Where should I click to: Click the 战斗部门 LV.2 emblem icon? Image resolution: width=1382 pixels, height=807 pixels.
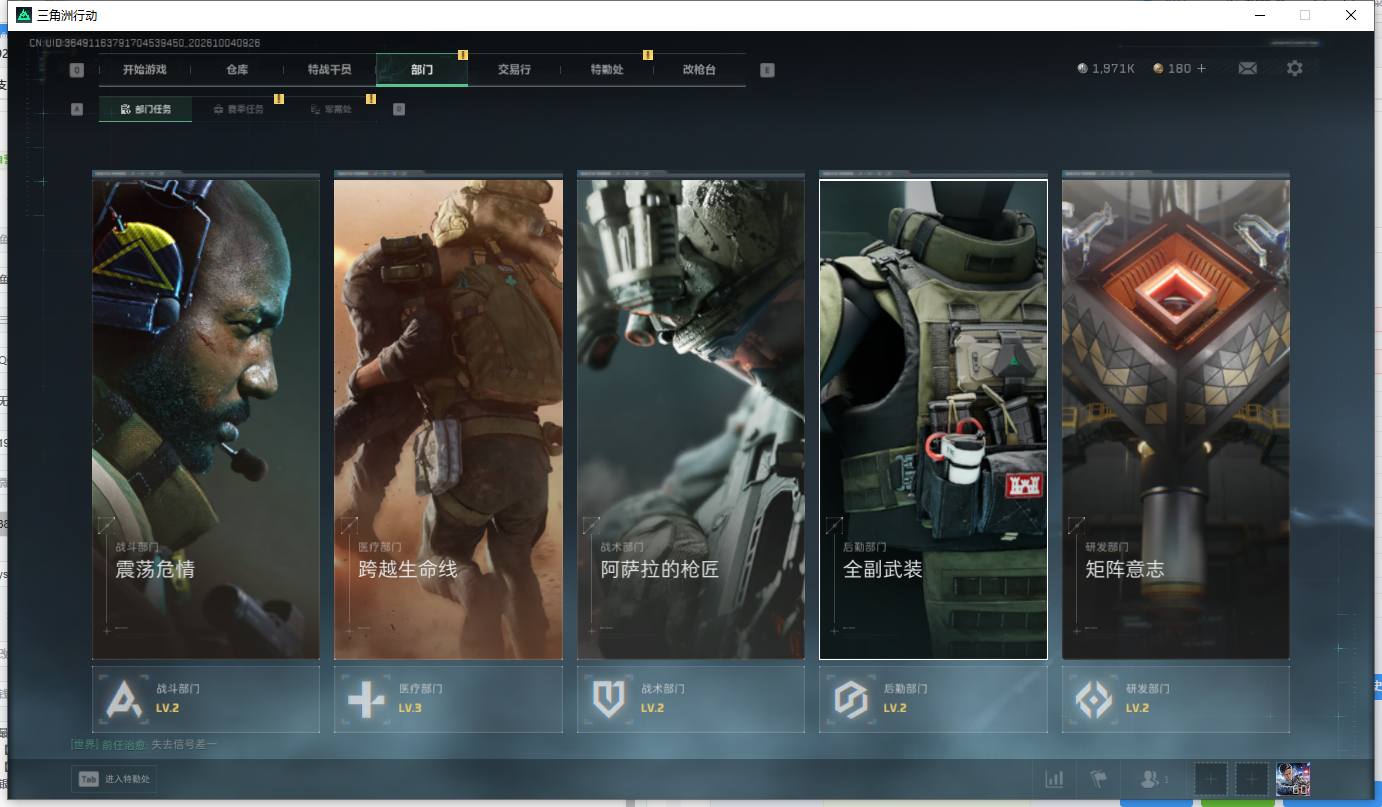125,700
